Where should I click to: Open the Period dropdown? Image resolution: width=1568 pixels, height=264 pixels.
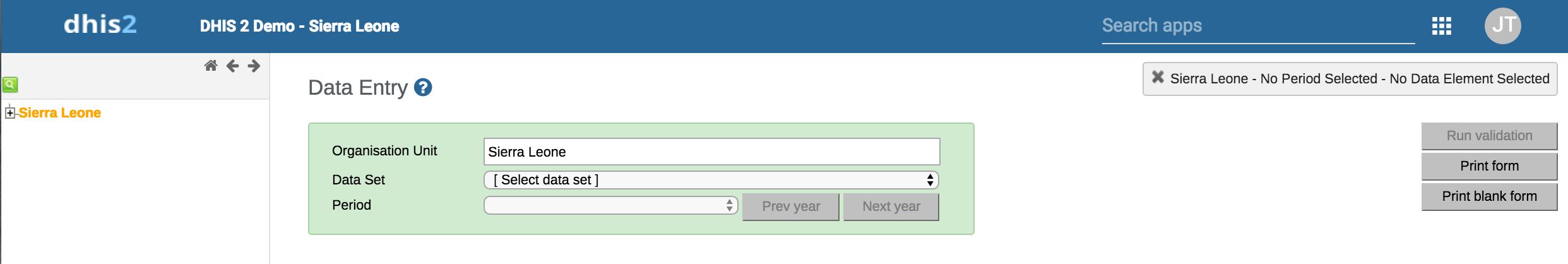pos(610,206)
